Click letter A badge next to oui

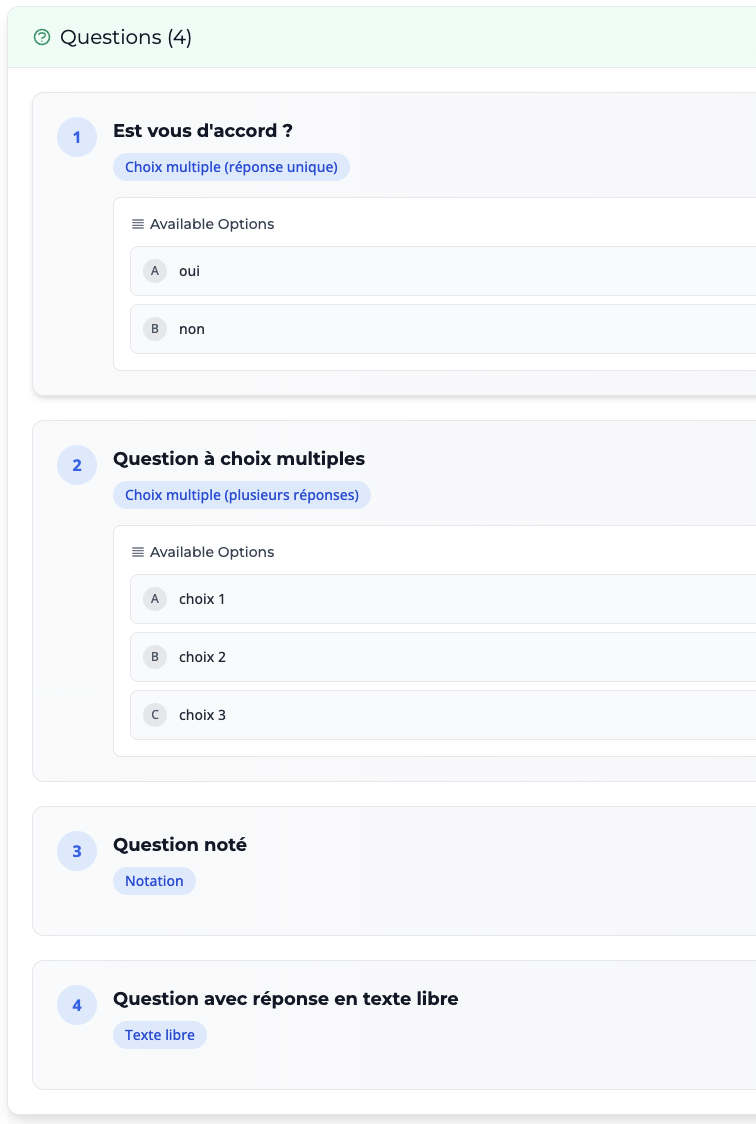154,271
